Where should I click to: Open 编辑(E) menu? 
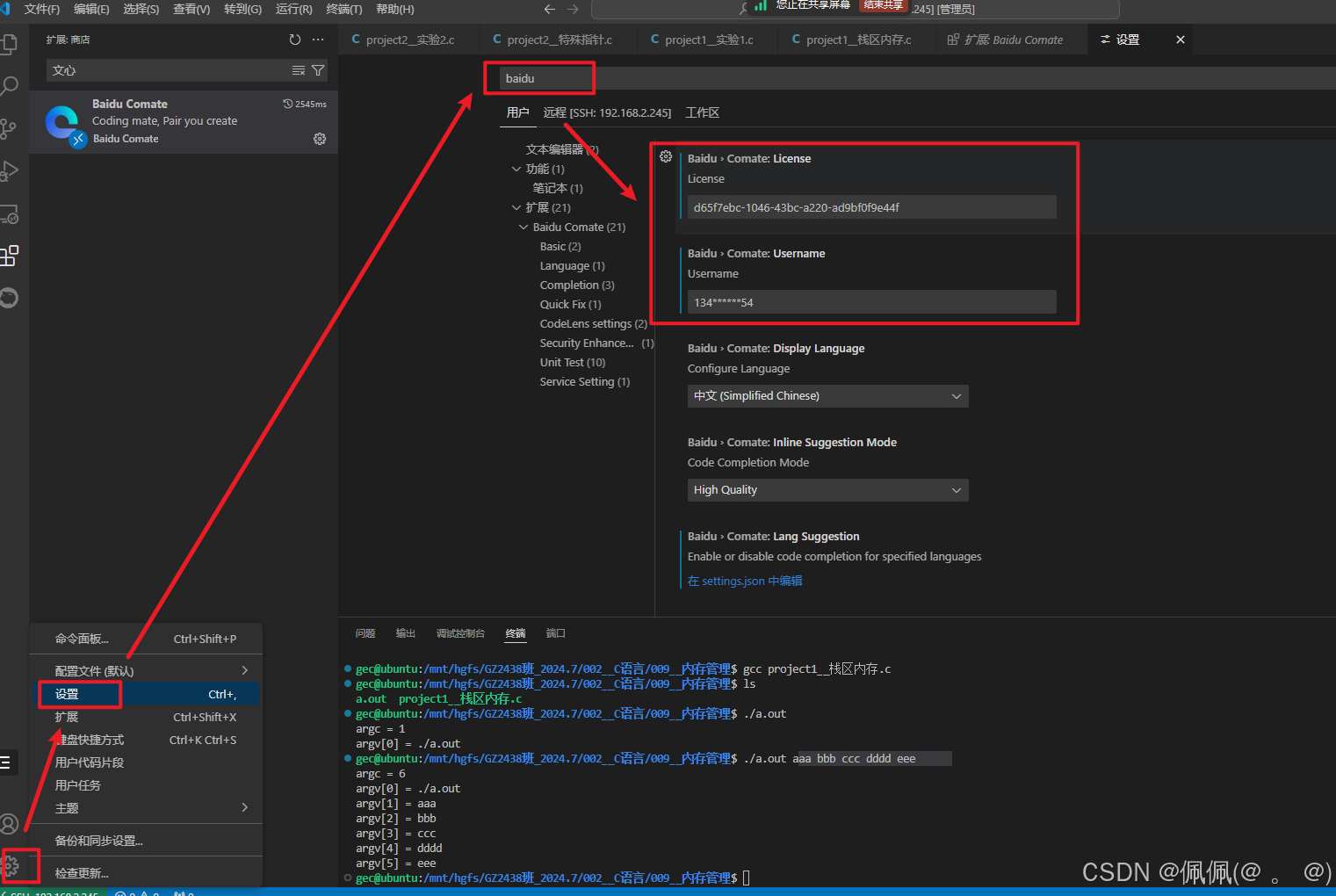point(91,9)
